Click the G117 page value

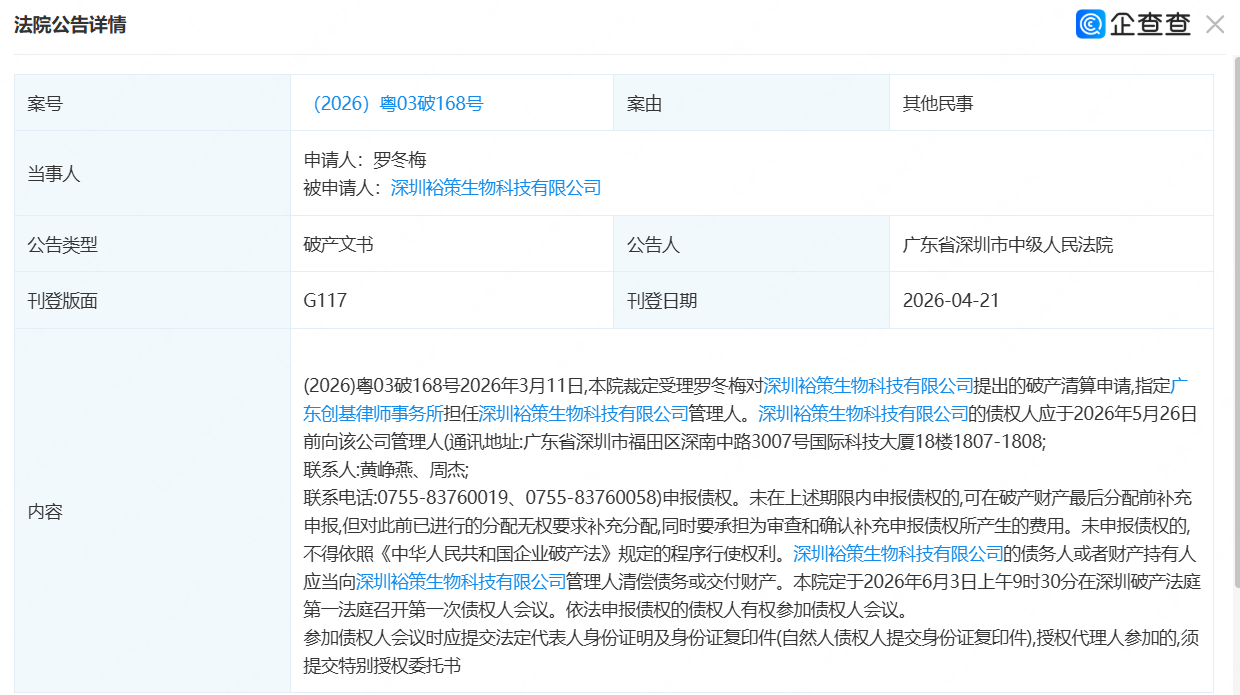tap(325, 300)
